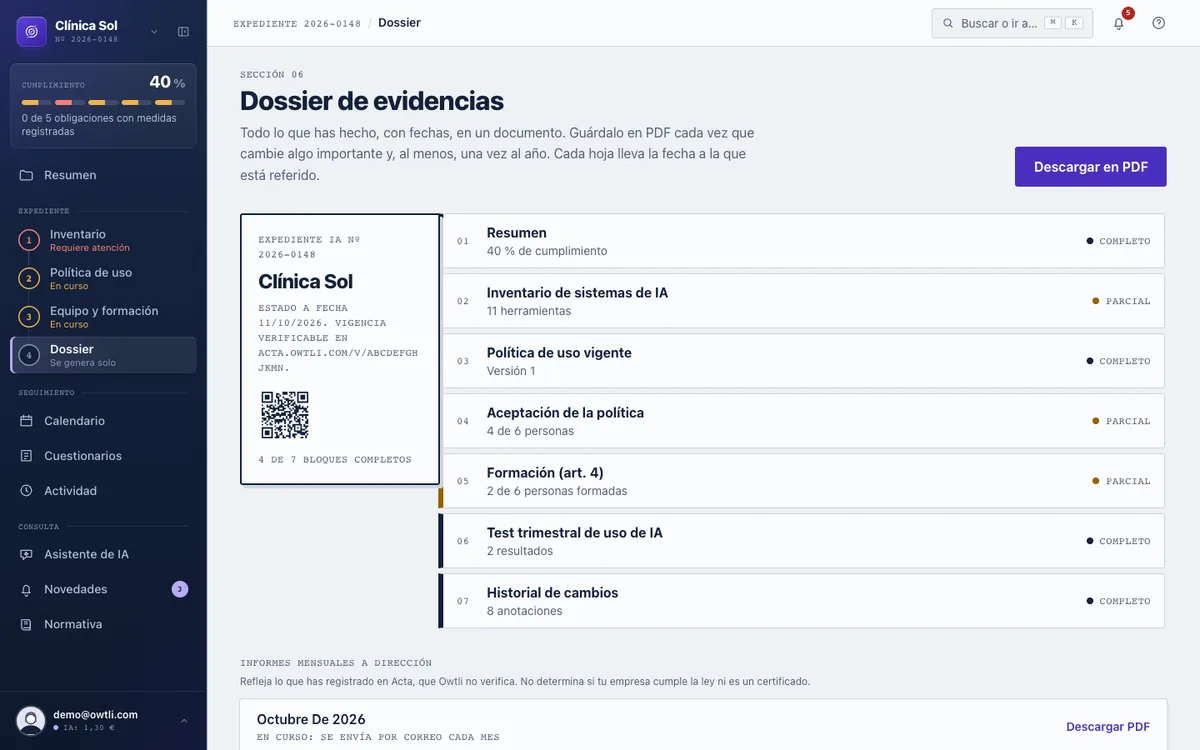
Task: Click the Clínica Sol dossier cover card
Action: click(x=340, y=349)
